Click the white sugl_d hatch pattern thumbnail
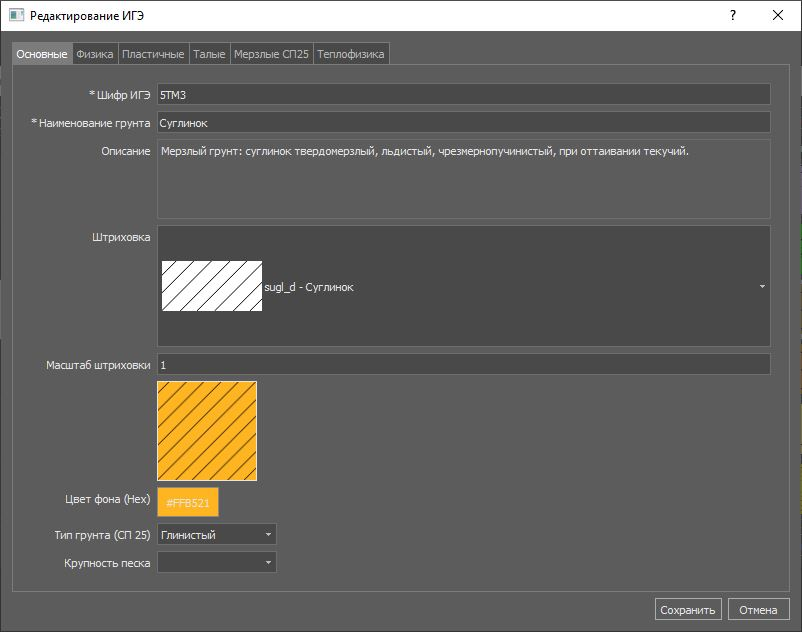802x632 pixels. (212, 287)
